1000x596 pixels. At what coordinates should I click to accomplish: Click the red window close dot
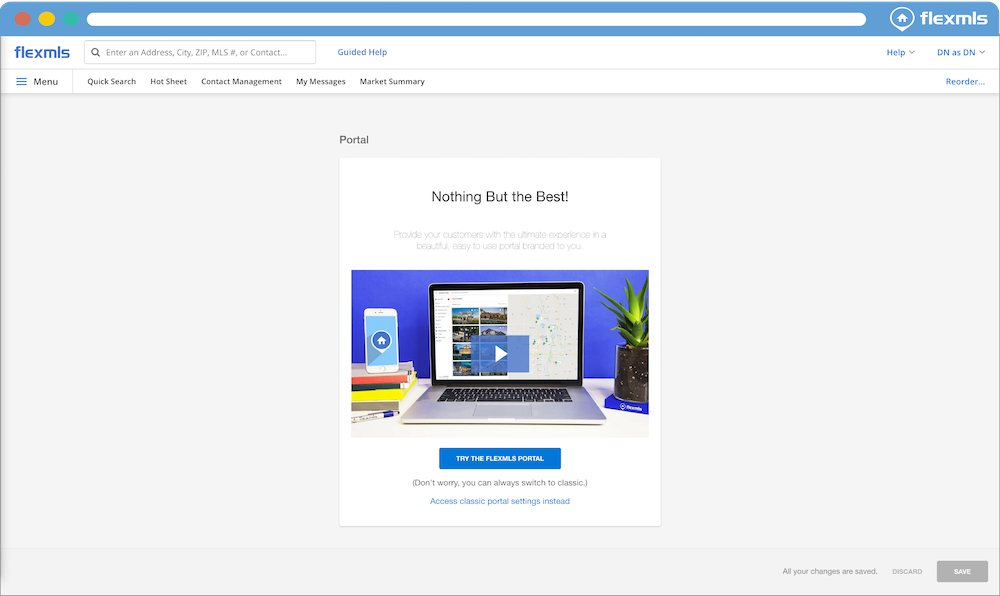point(22,19)
